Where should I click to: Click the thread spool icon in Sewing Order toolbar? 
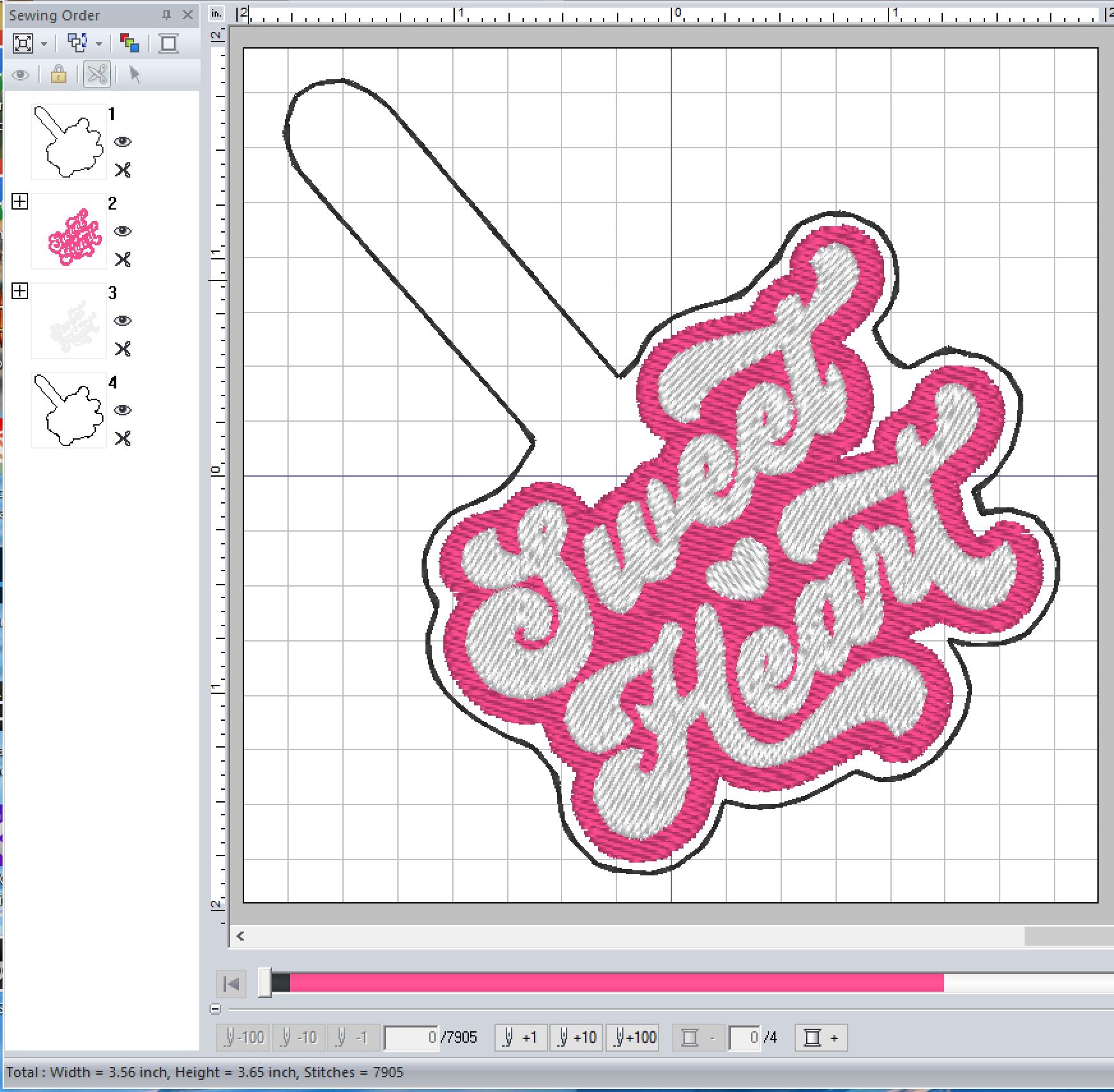pyautogui.click(x=169, y=43)
